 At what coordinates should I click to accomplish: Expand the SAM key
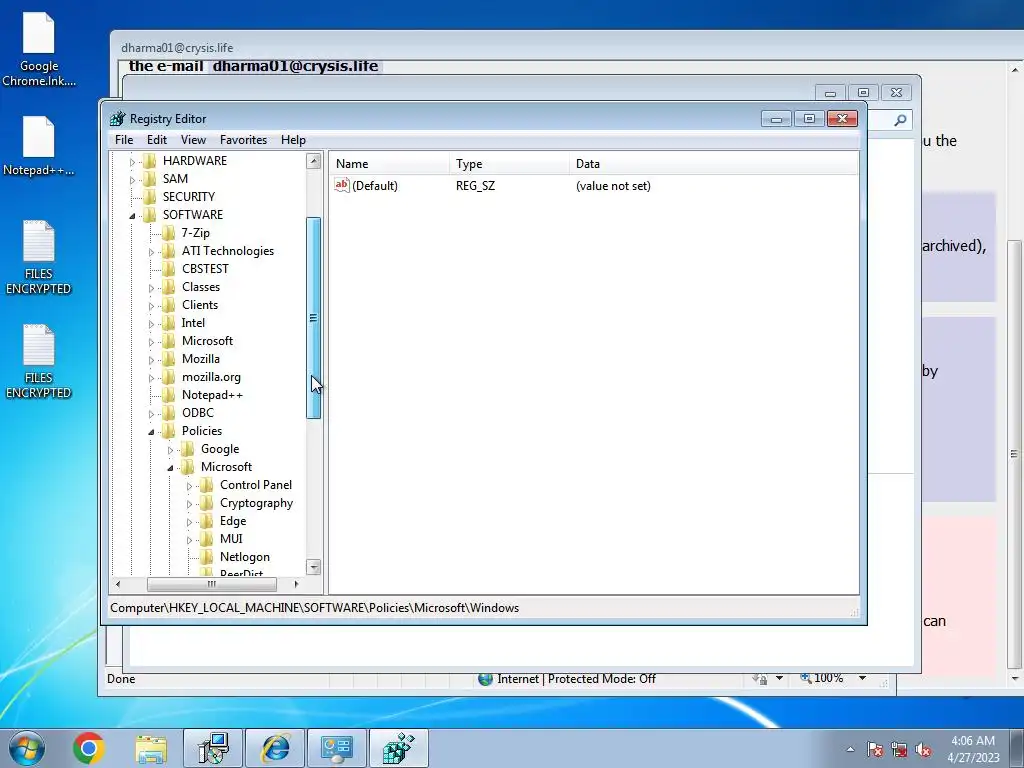(132, 180)
